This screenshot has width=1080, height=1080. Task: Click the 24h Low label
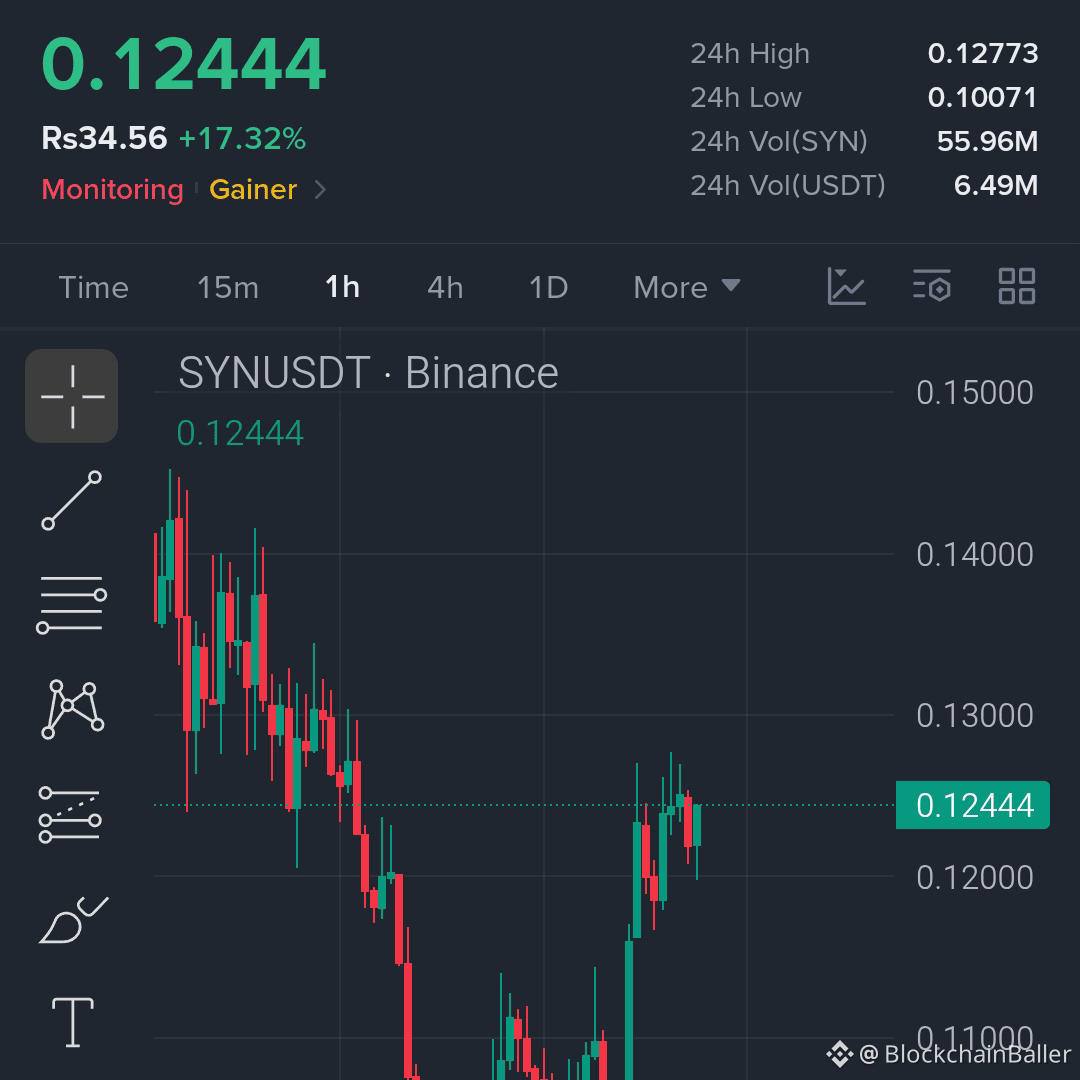click(746, 98)
